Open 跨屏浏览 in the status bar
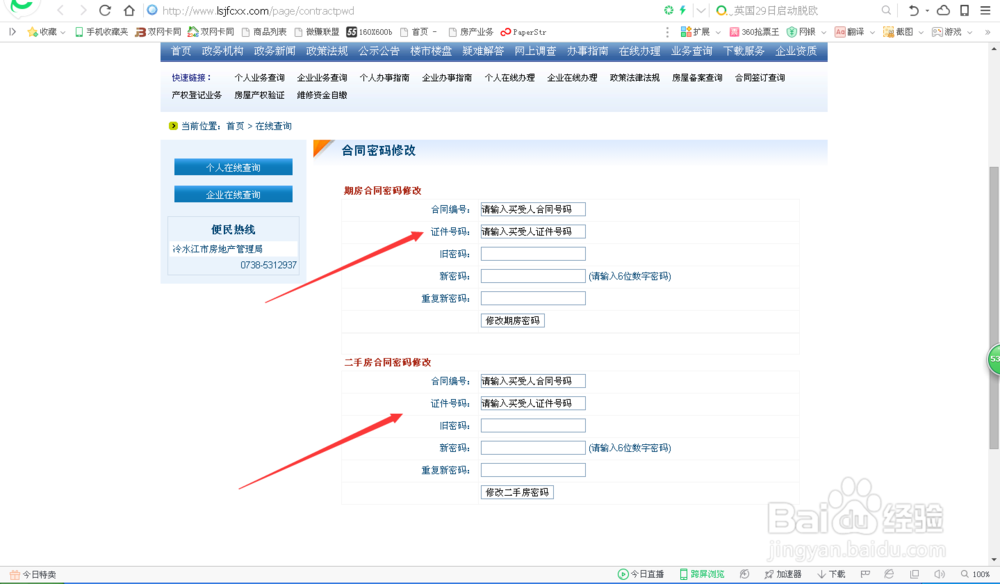The height and width of the screenshot is (584, 1000). 702,574
